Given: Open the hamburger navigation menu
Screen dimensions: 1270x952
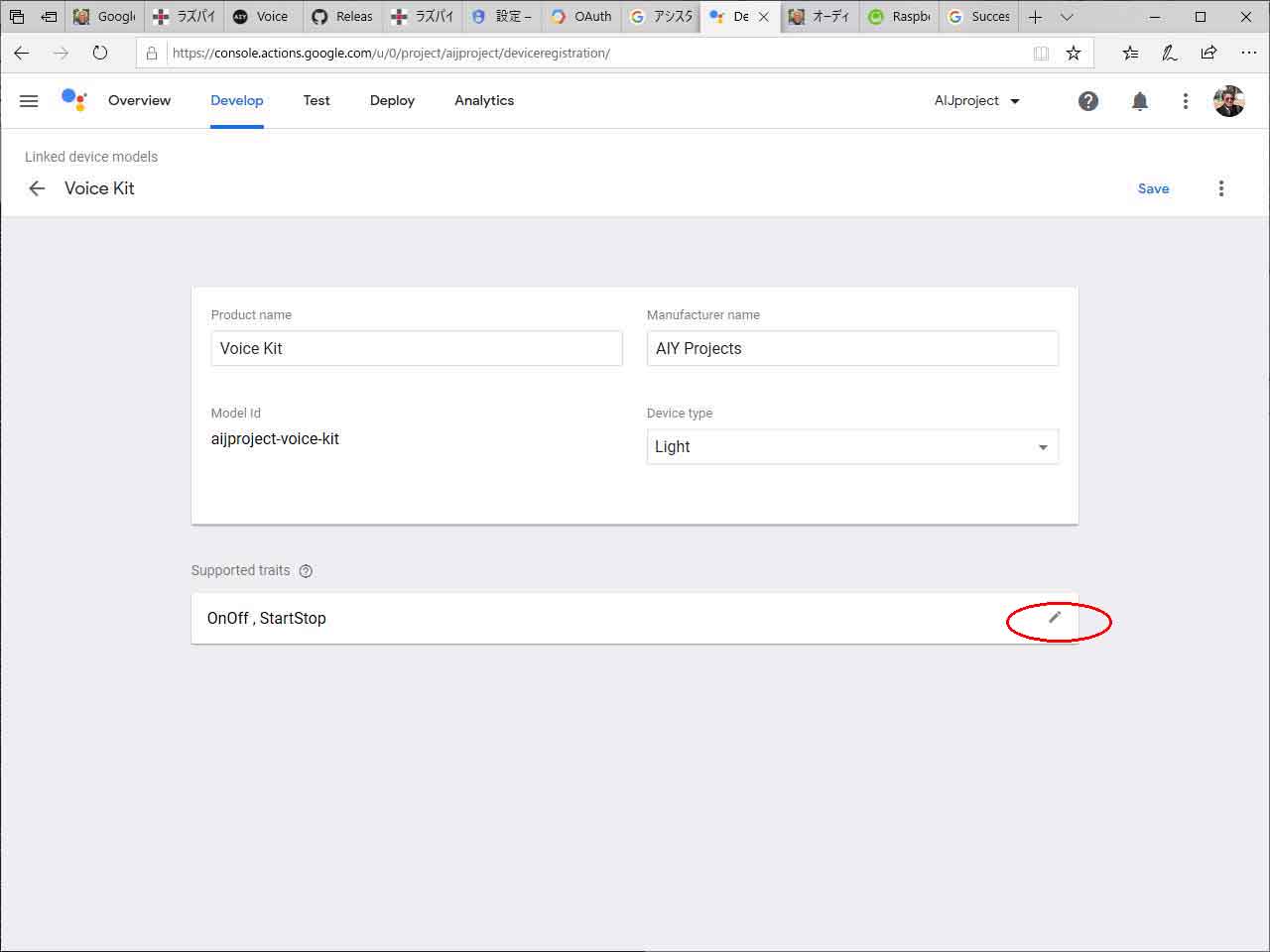Looking at the screenshot, I should [29, 101].
